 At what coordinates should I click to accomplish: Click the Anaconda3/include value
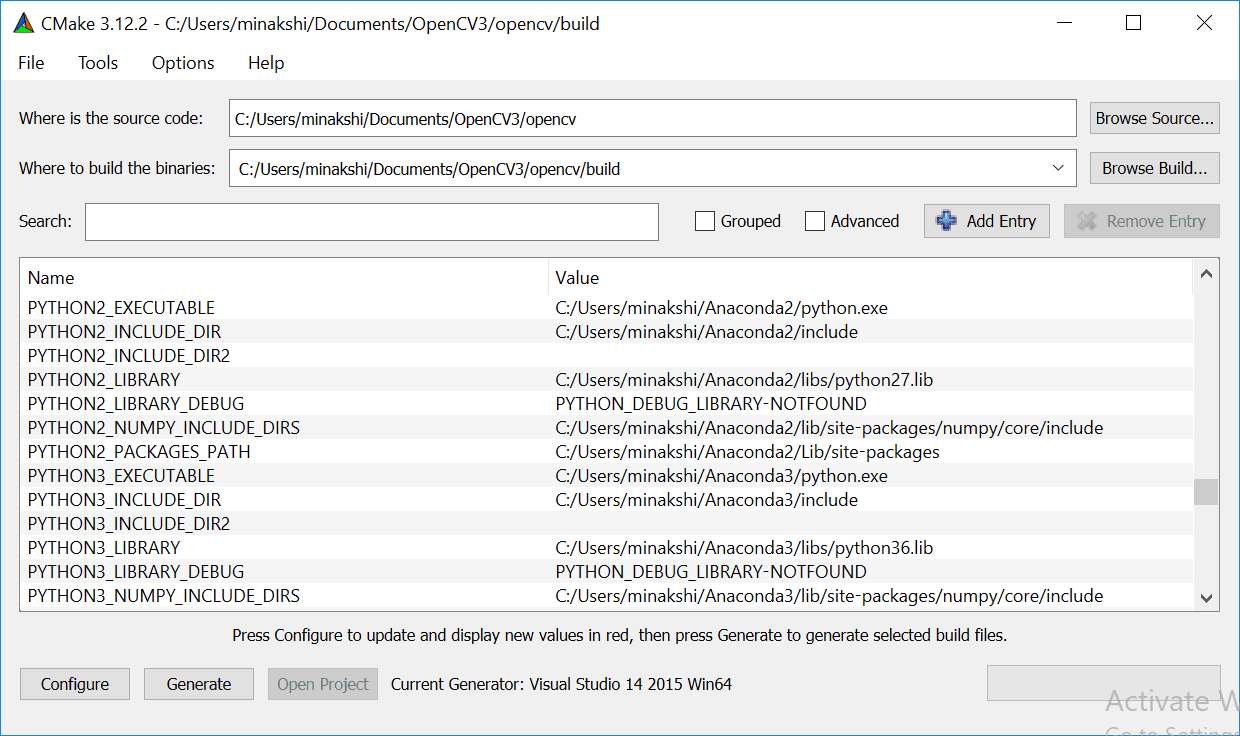pos(707,499)
